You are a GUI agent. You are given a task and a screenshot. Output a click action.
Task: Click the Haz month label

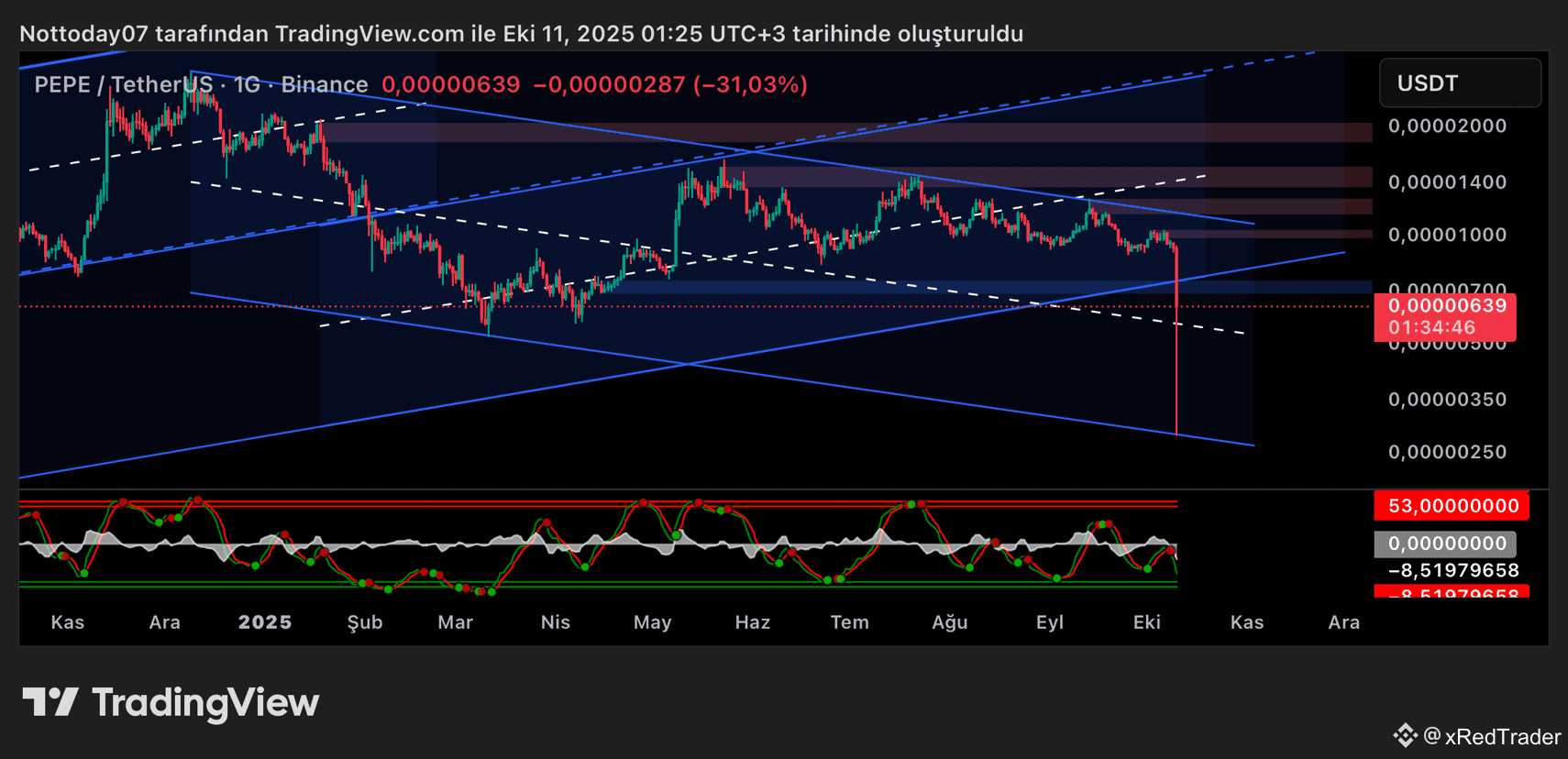(753, 622)
